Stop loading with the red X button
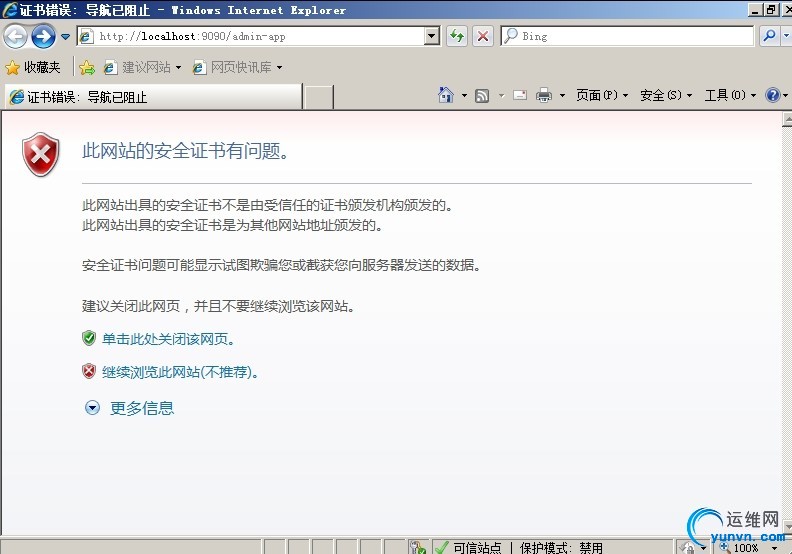The height and width of the screenshot is (554, 792). (483, 36)
